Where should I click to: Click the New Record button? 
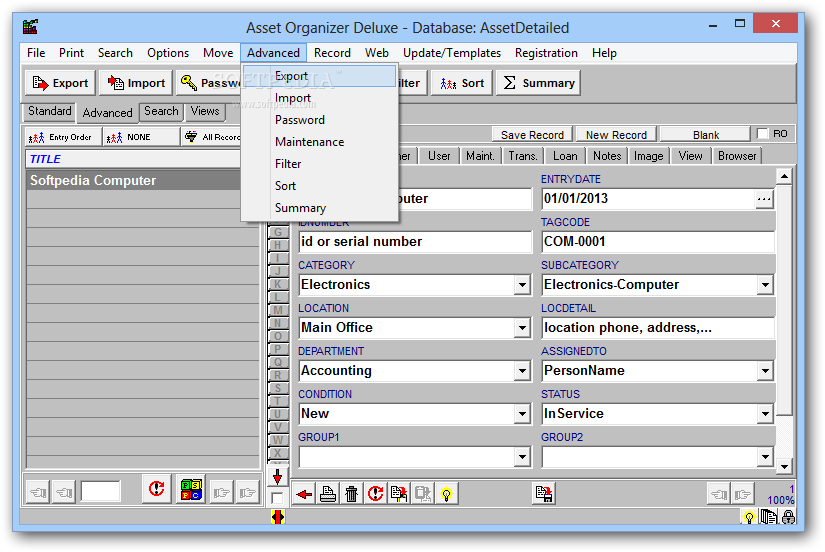point(616,135)
